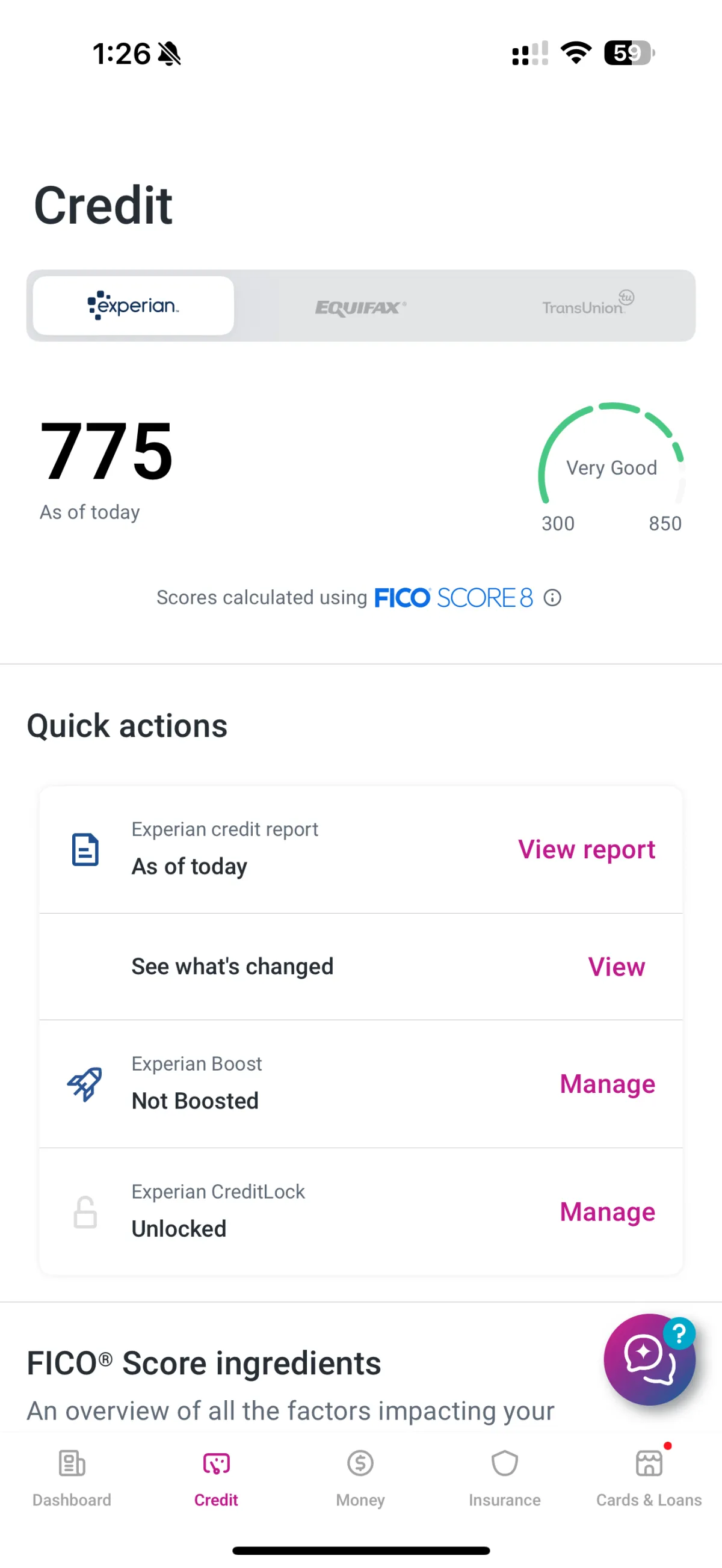
Task: Open the Dashboard tab icon
Action: (x=72, y=1463)
